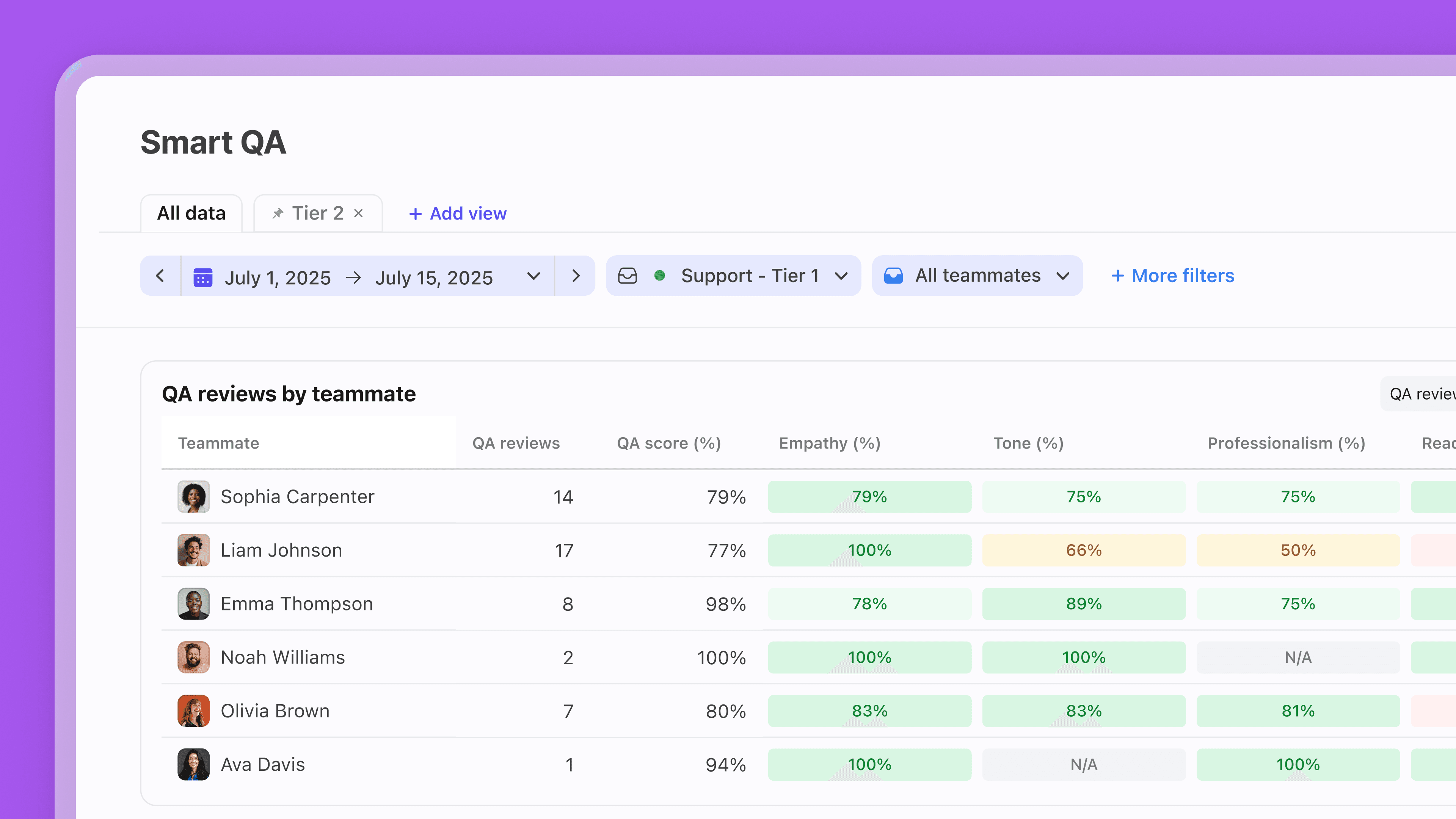Click Noah Williams's 100% QA score
1456x819 pixels.
721,657
